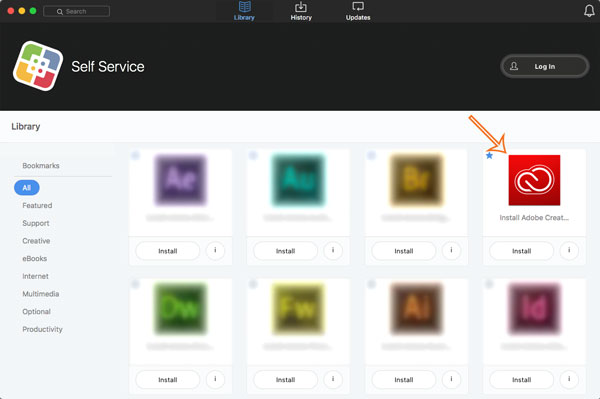Click the Fireworks (Fw) icon
600x399 pixels.
[x=298, y=309]
